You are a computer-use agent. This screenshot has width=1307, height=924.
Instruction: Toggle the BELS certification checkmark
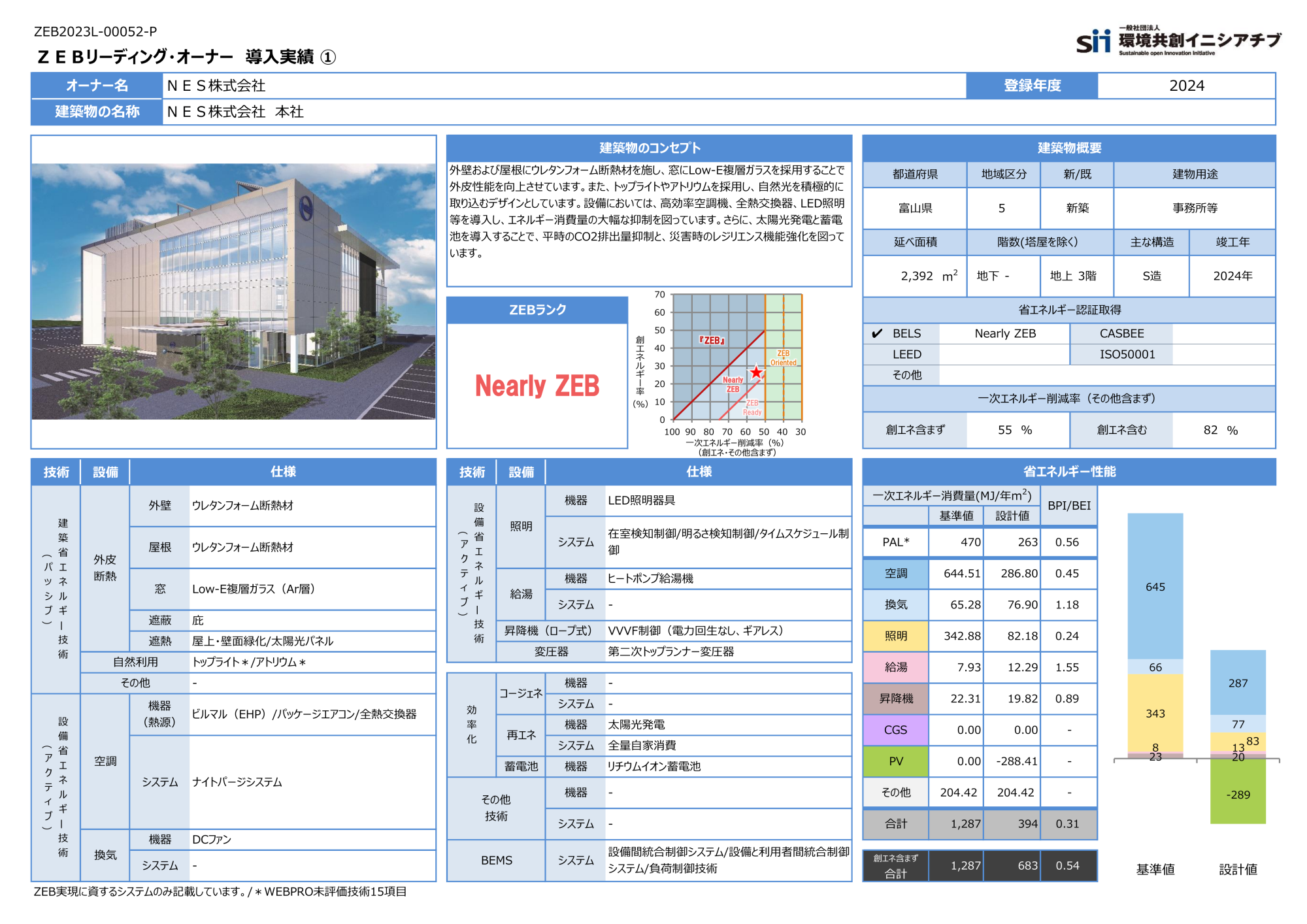877,333
